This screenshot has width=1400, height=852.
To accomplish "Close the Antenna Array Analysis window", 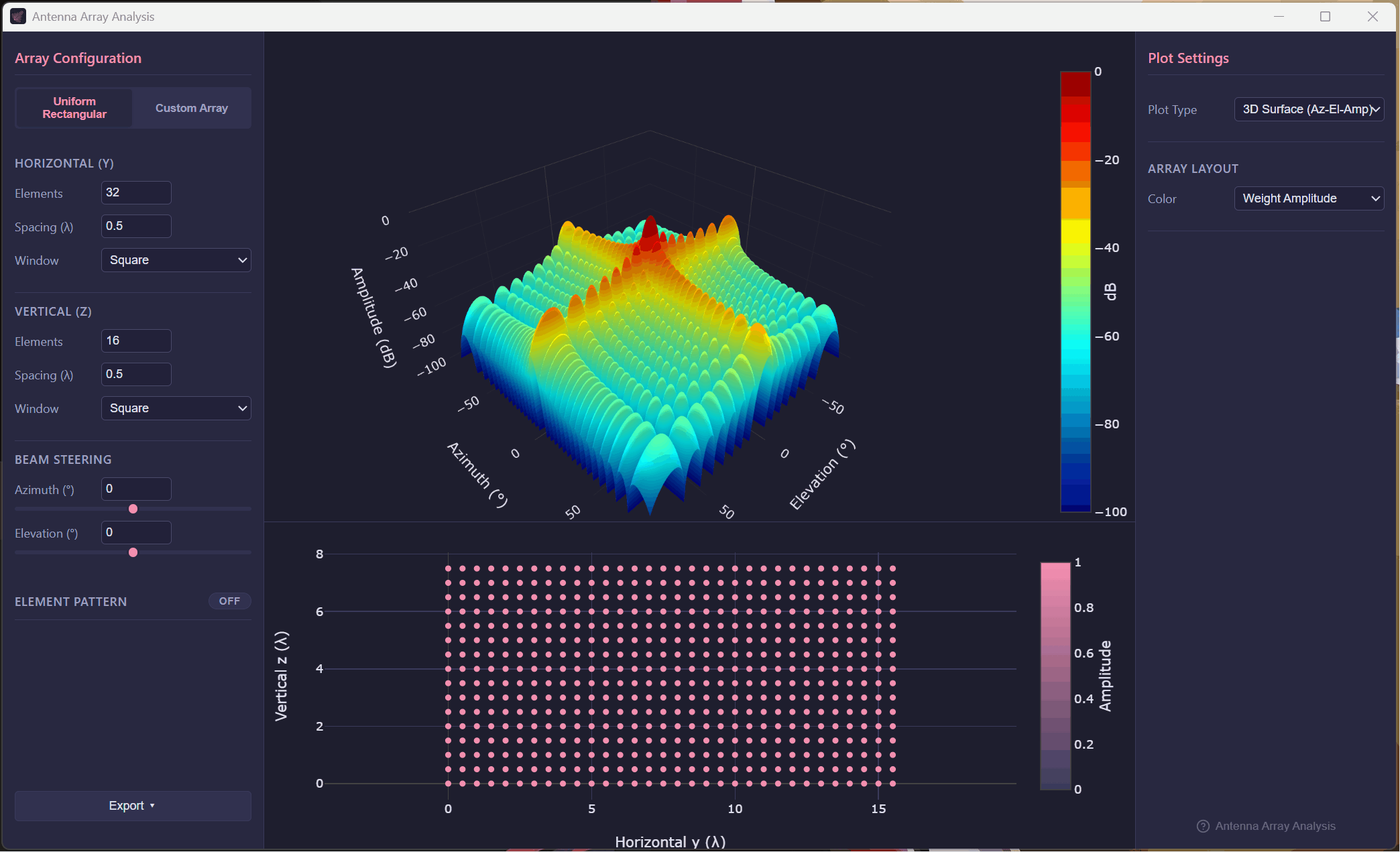I will click(x=1373, y=16).
